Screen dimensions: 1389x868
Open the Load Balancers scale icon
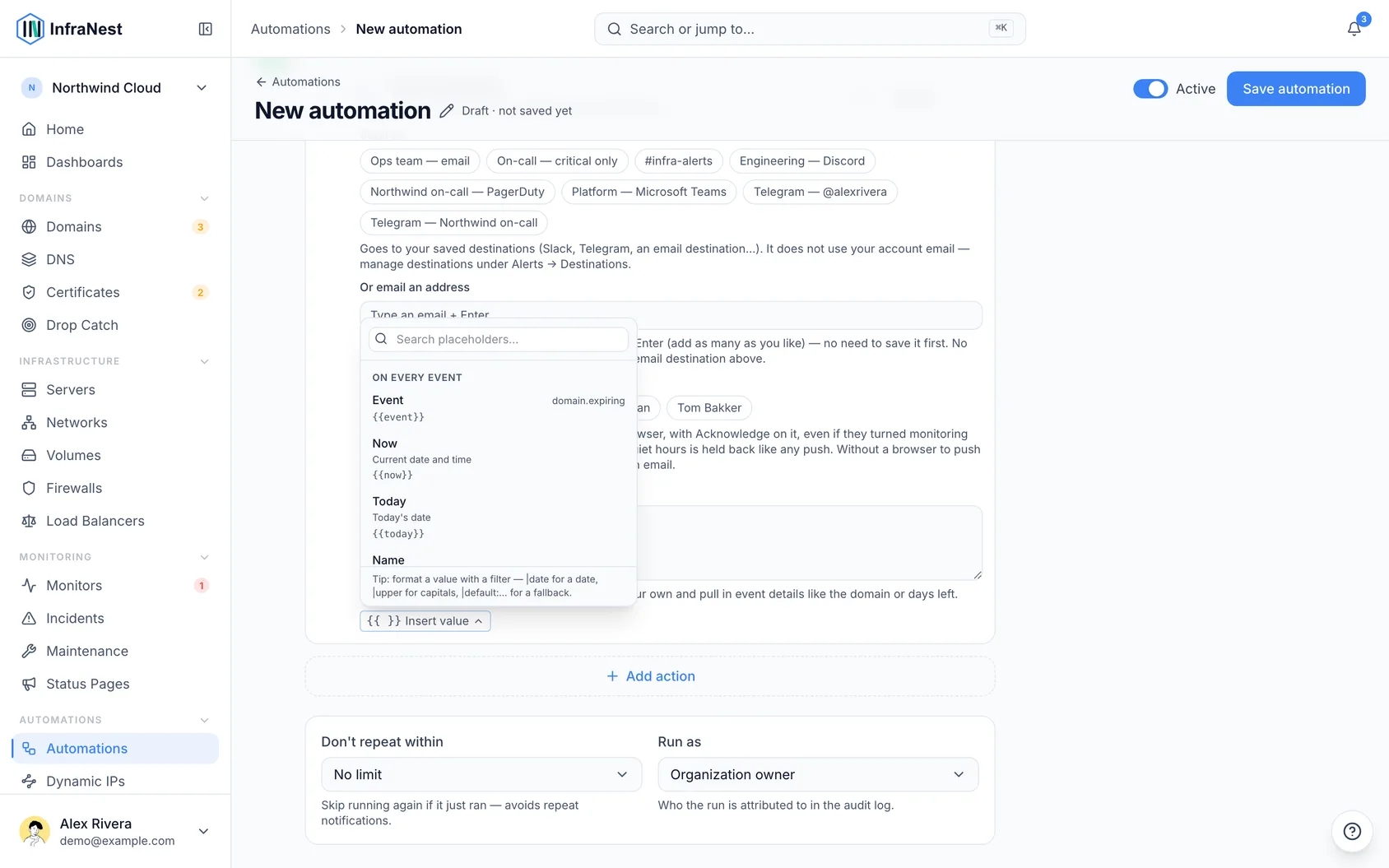(29, 521)
